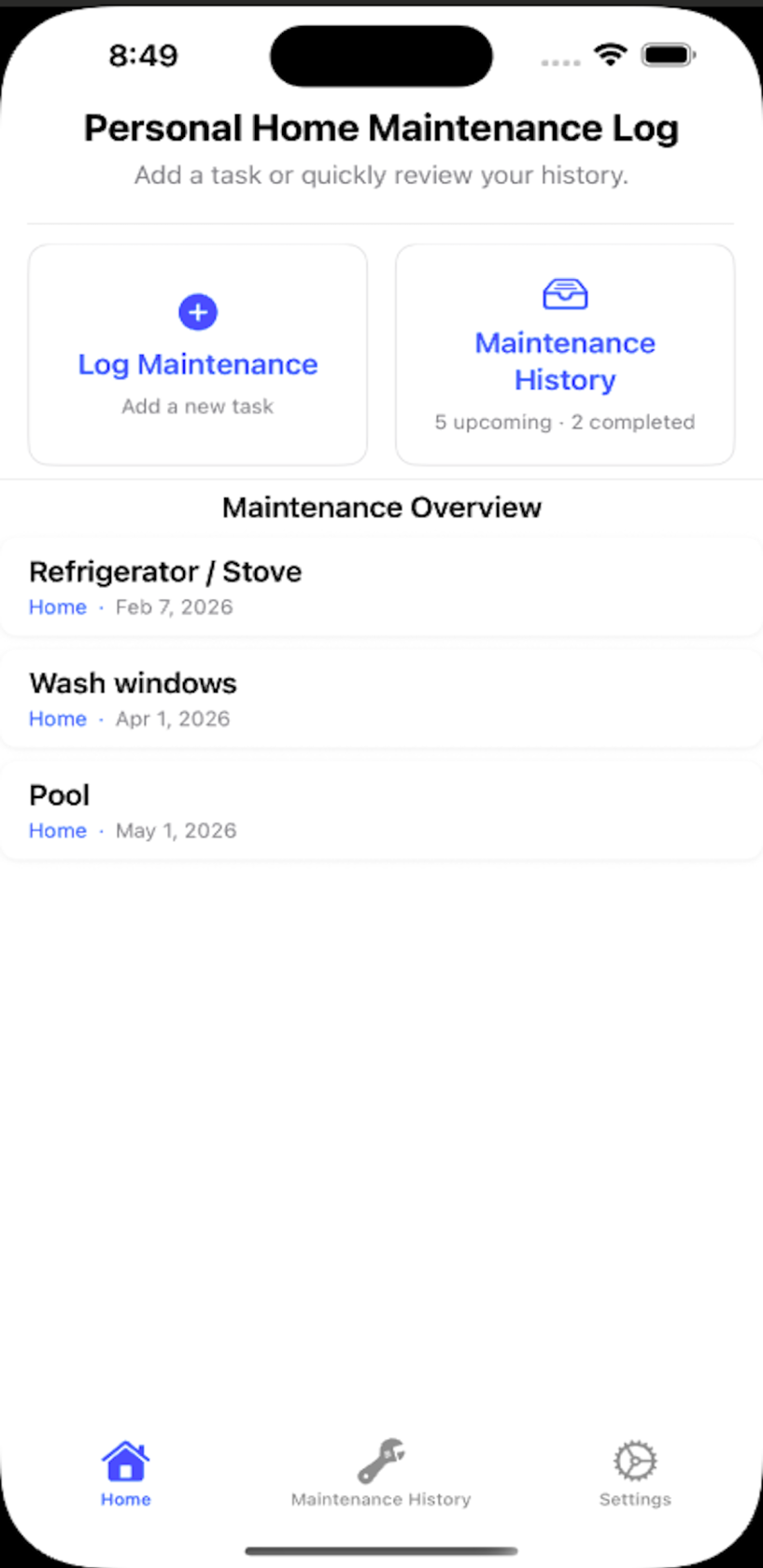Open the Refrigerator / Stove task
Image resolution: width=763 pixels, height=1568 pixels.
(x=165, y=571)
